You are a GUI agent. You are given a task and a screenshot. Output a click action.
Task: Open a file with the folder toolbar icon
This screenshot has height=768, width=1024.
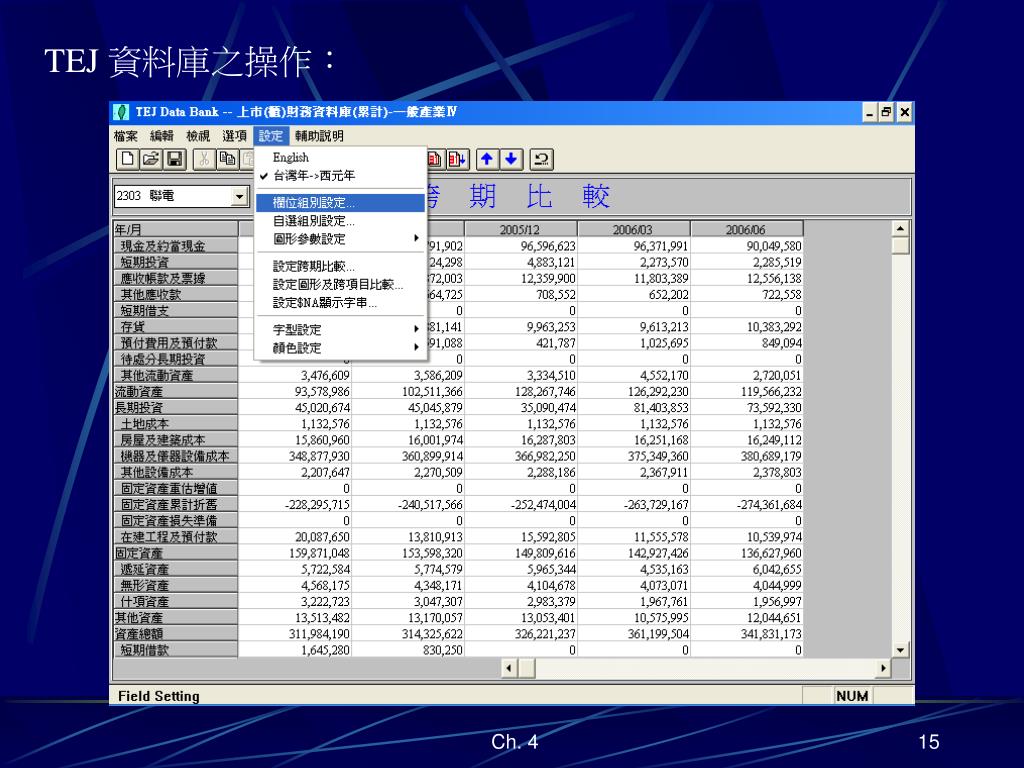151,159
